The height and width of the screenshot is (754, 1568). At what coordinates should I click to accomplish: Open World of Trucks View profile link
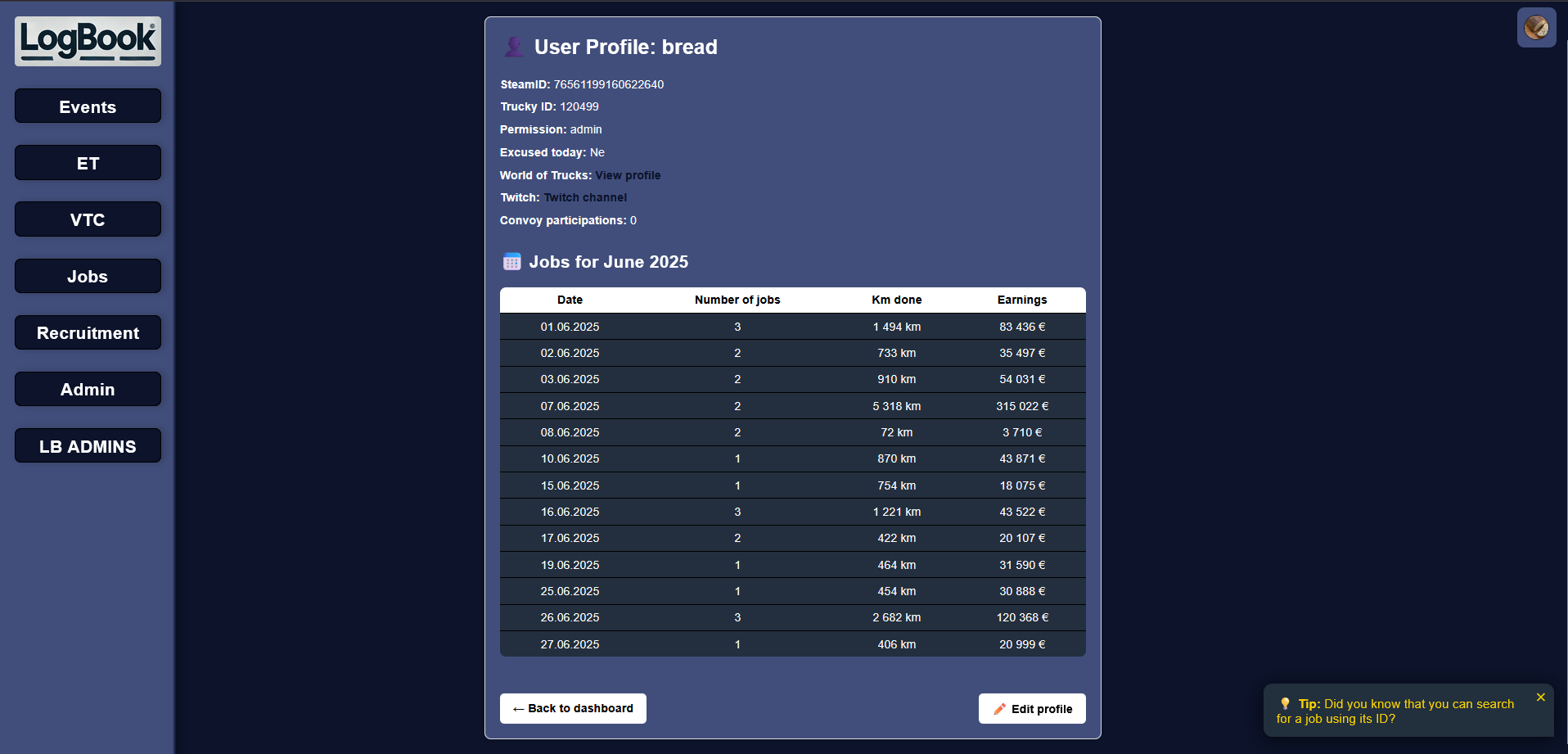pos(628,175)
